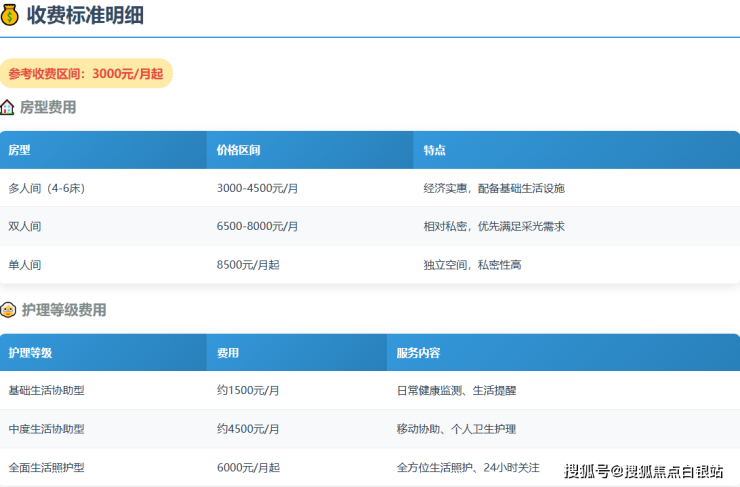Select the 全面生活照护型 care level
Image resolution: width=740 pixels, height=487 pixels.
coord(46,467)
